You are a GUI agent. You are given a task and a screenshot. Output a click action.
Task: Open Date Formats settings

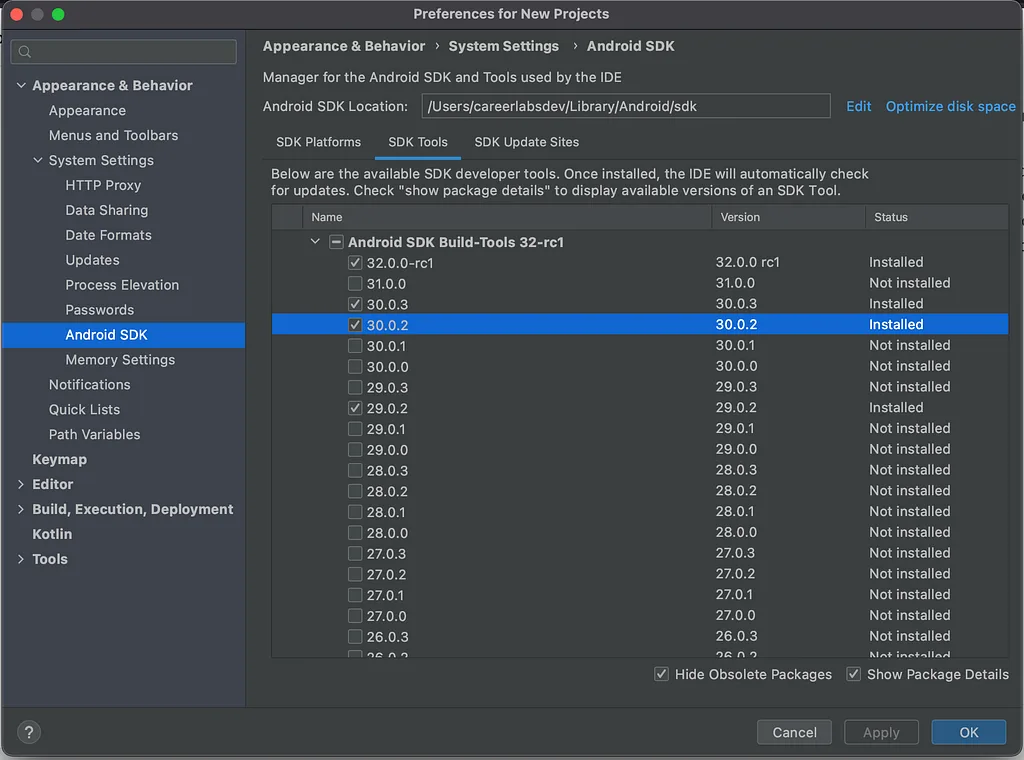[108, 235]
